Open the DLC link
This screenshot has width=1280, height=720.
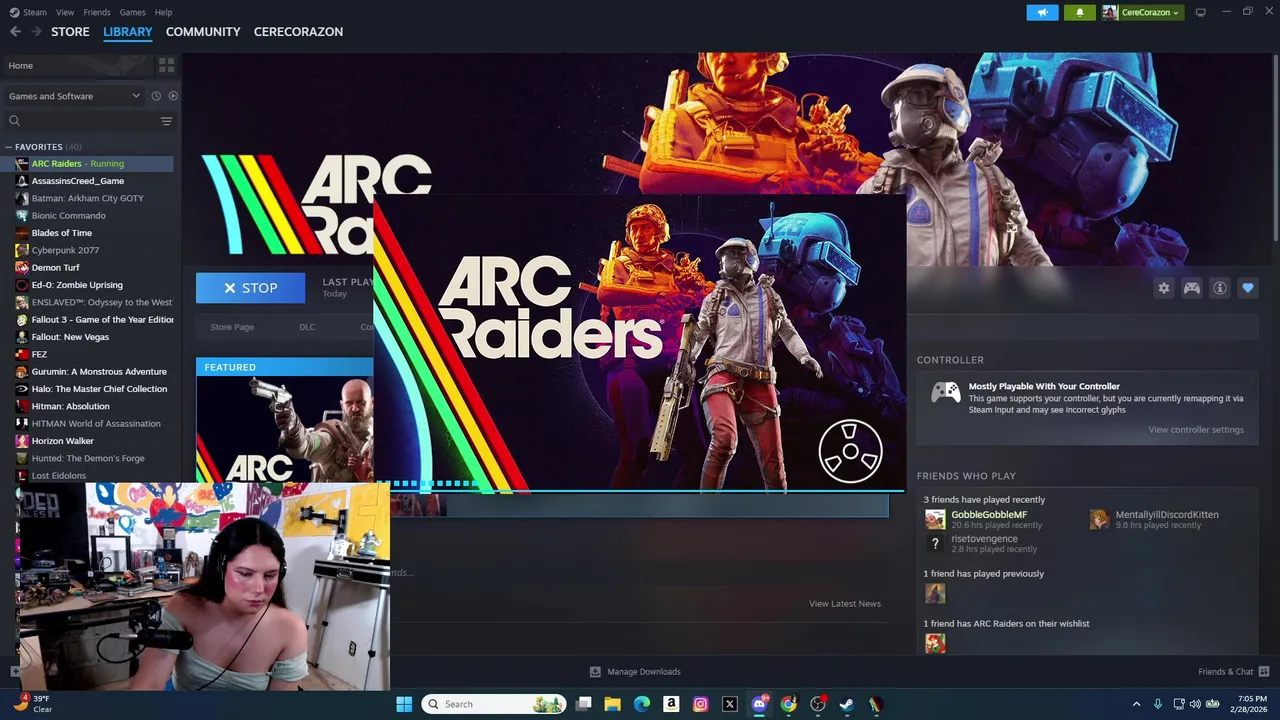pos(307,327)
